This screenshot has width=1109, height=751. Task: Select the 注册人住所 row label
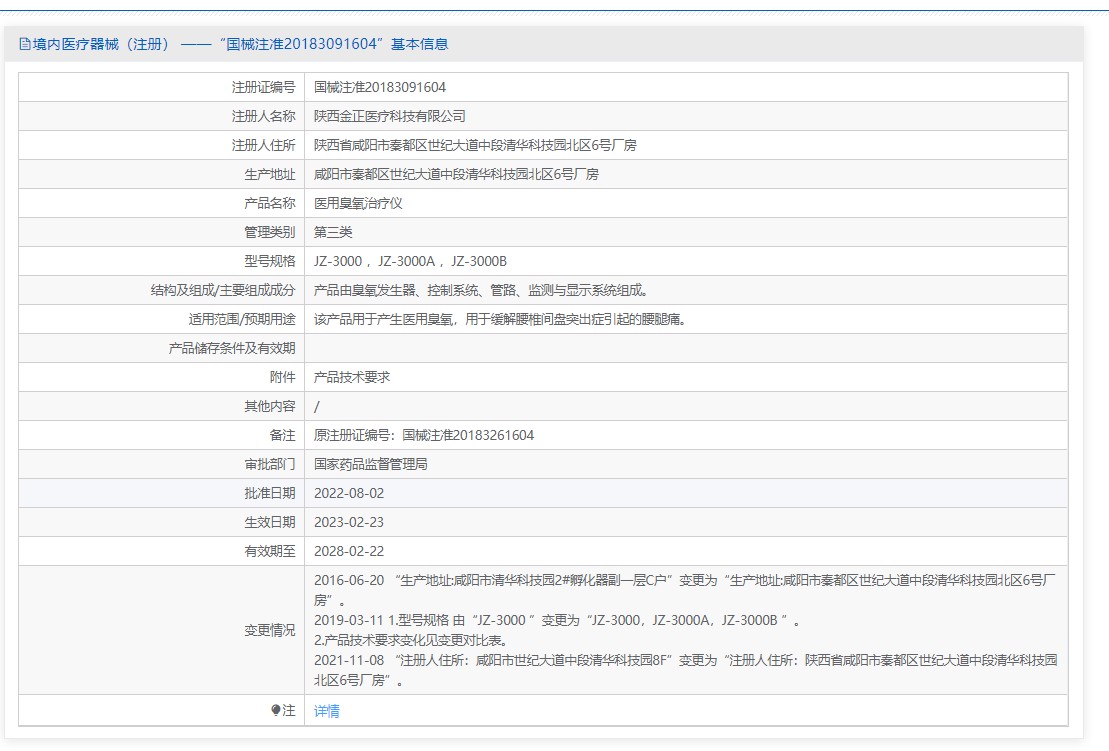tap(263, 145)
